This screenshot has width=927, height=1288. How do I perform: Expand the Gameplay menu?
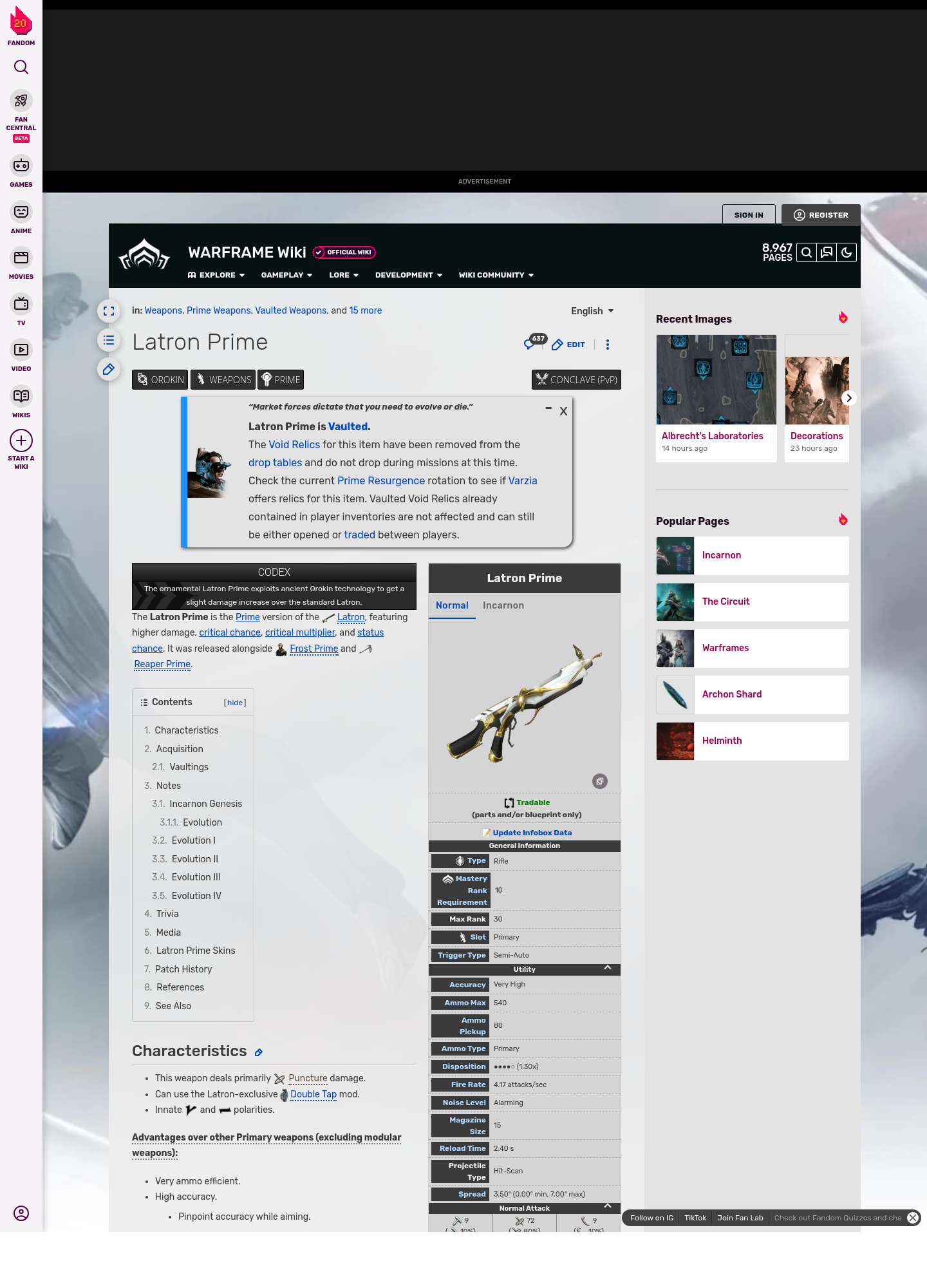(286, 275)
